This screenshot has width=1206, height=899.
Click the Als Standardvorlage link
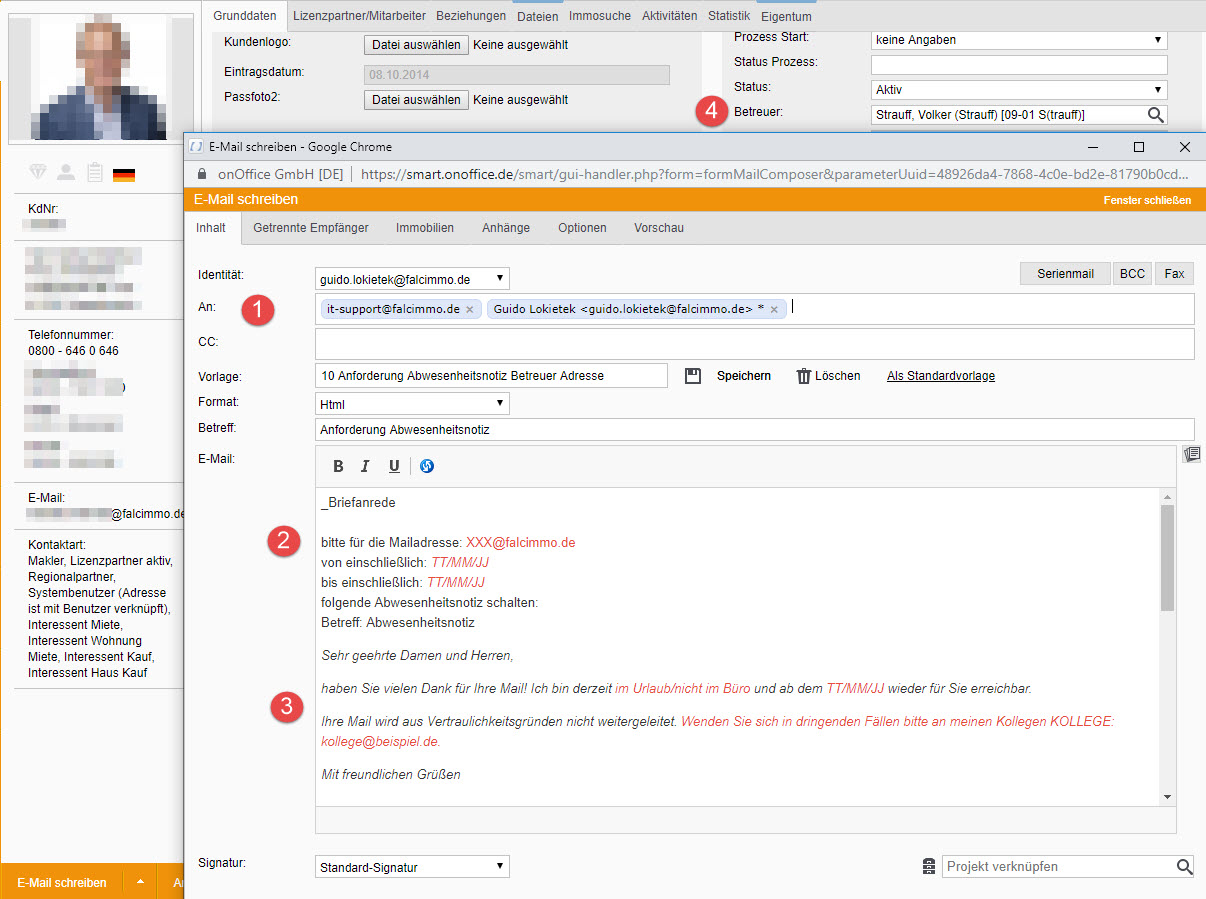[940, 376]
